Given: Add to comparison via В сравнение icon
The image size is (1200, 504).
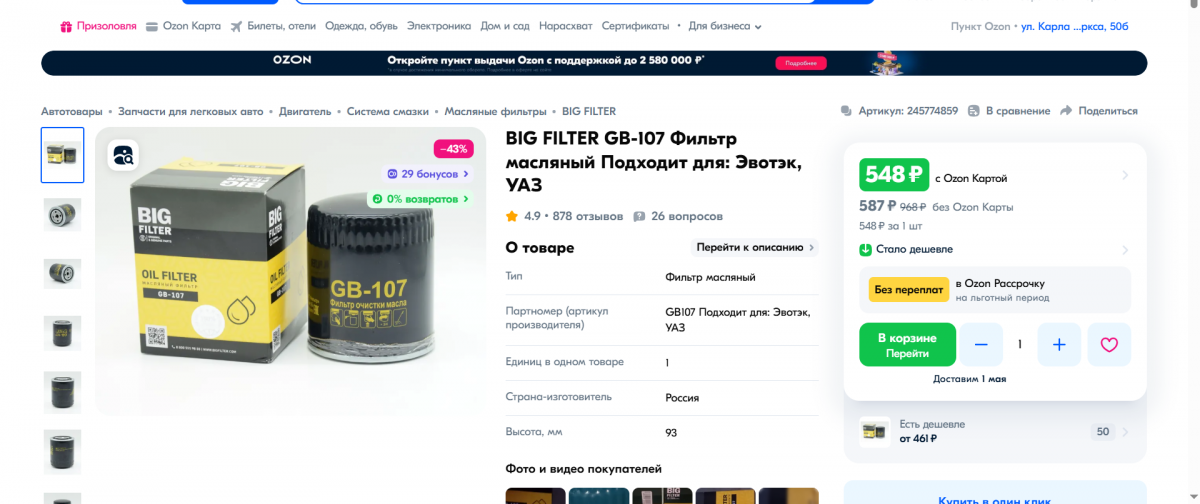Looking at the screenshot, I should click(x=974, y=111).
